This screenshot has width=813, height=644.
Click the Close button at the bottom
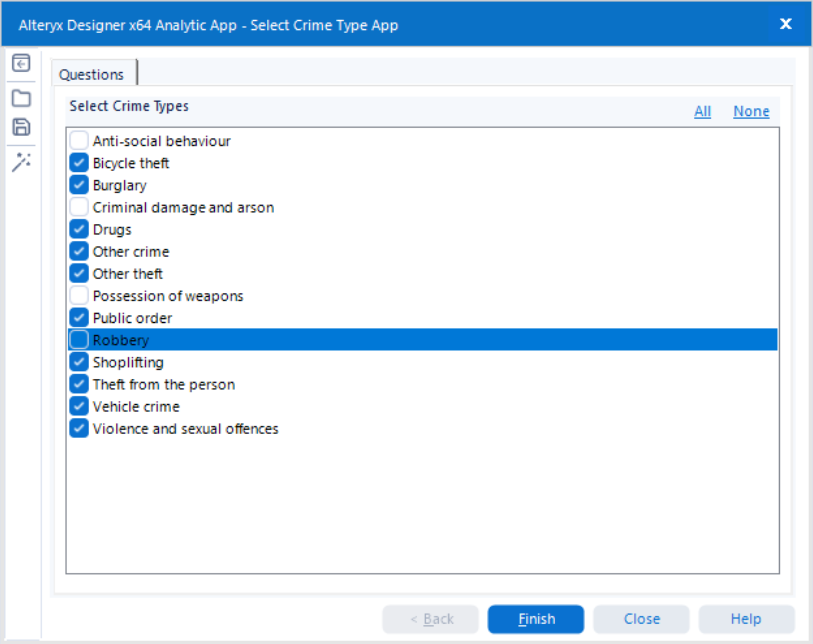pos(641,619)
